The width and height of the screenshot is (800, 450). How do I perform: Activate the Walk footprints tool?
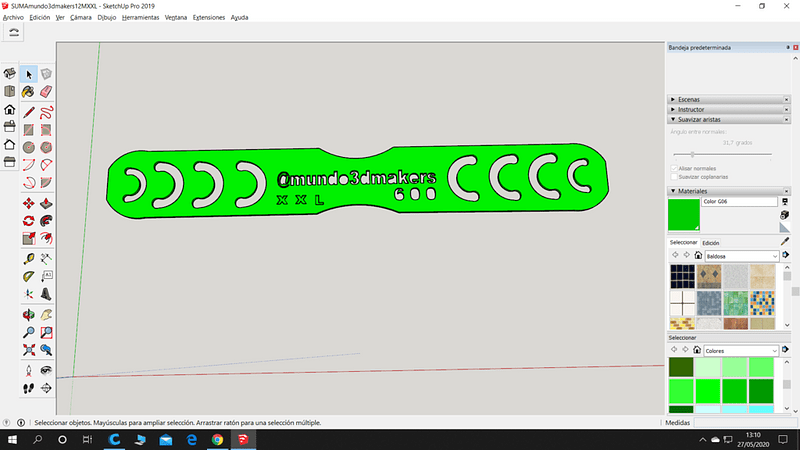tap(29, 388)
